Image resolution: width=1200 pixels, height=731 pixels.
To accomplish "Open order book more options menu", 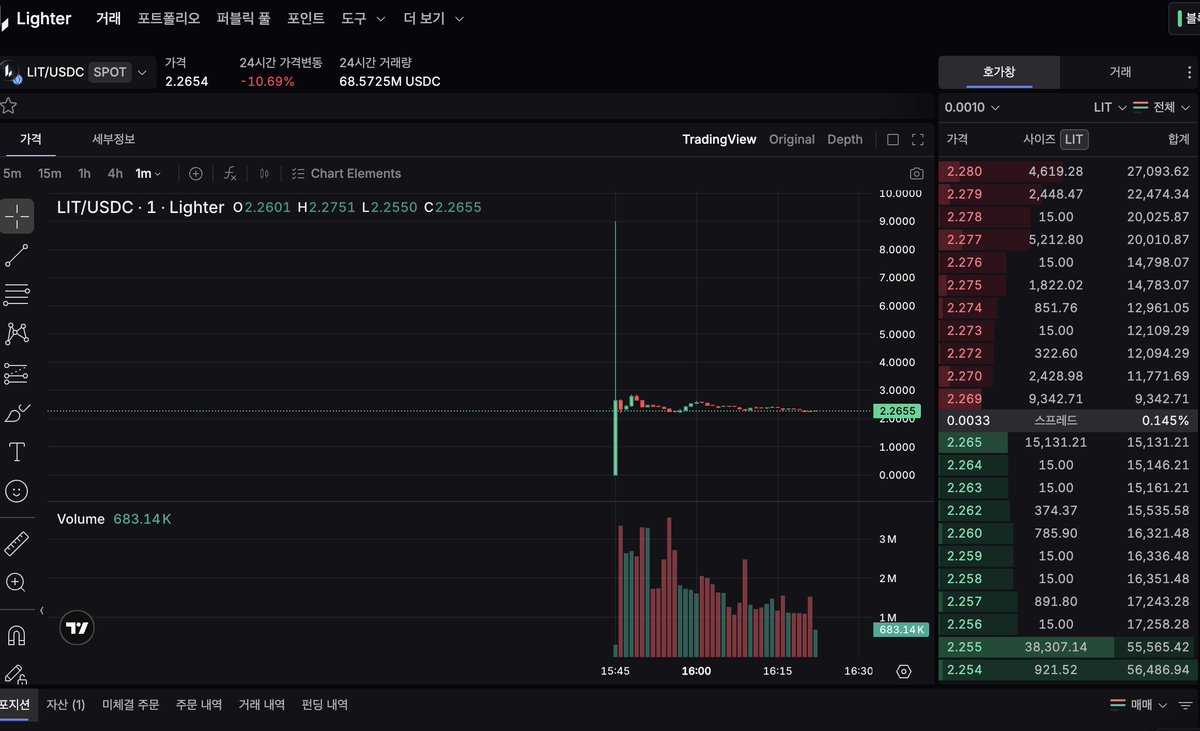I will pos(1189,72).
